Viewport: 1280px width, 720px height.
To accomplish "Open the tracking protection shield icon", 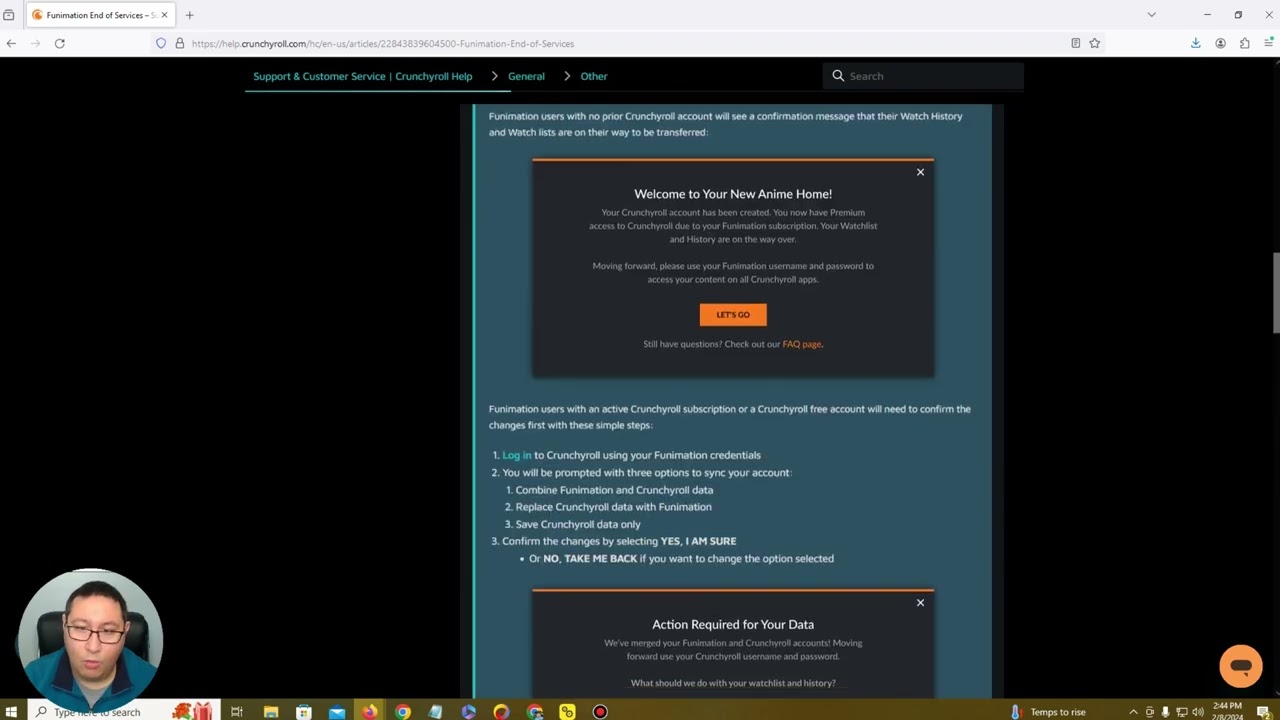I will tap(160, 43).
